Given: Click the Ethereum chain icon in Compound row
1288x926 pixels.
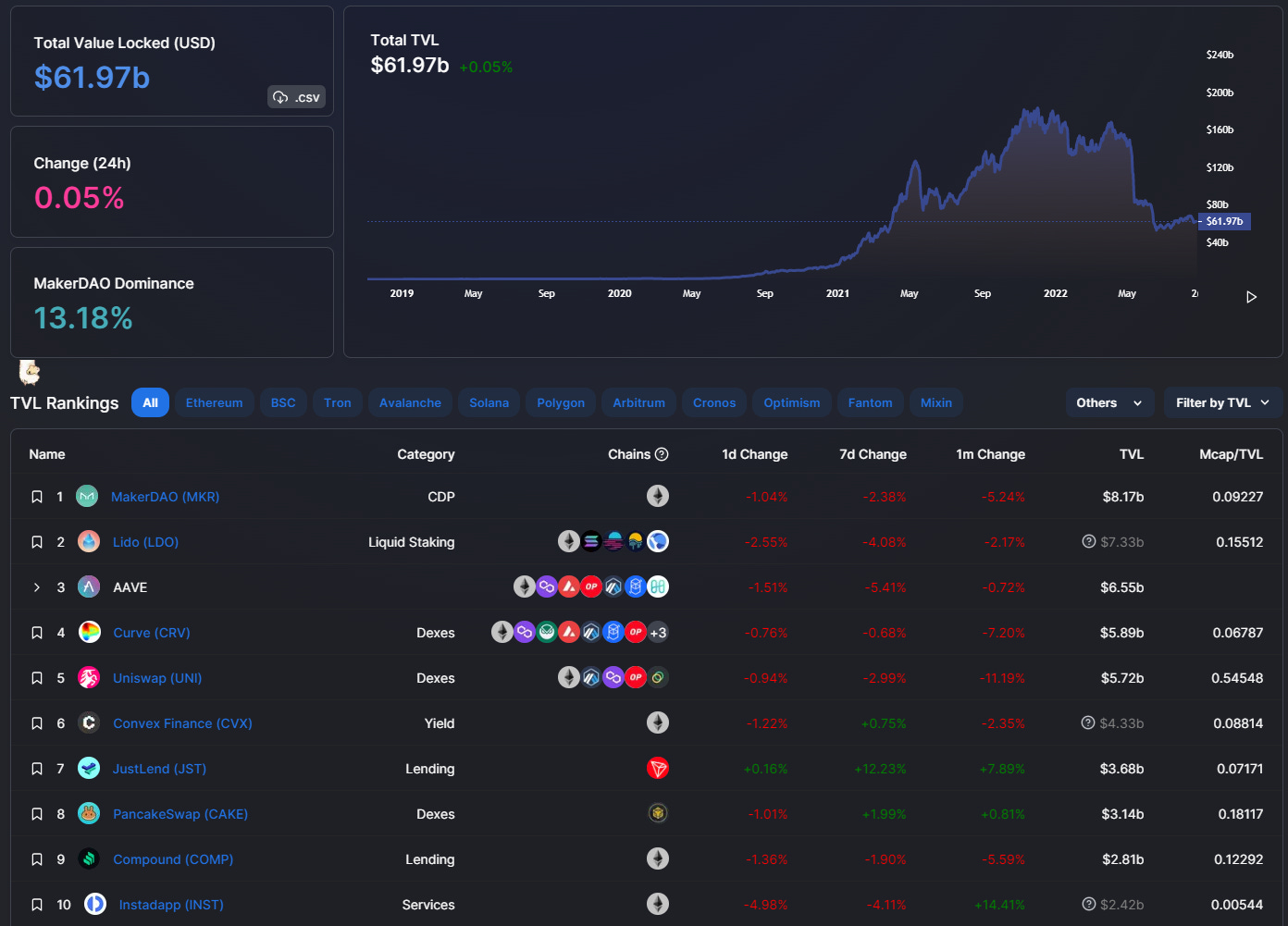Looking at the screenshot, I should click(658, 858).
